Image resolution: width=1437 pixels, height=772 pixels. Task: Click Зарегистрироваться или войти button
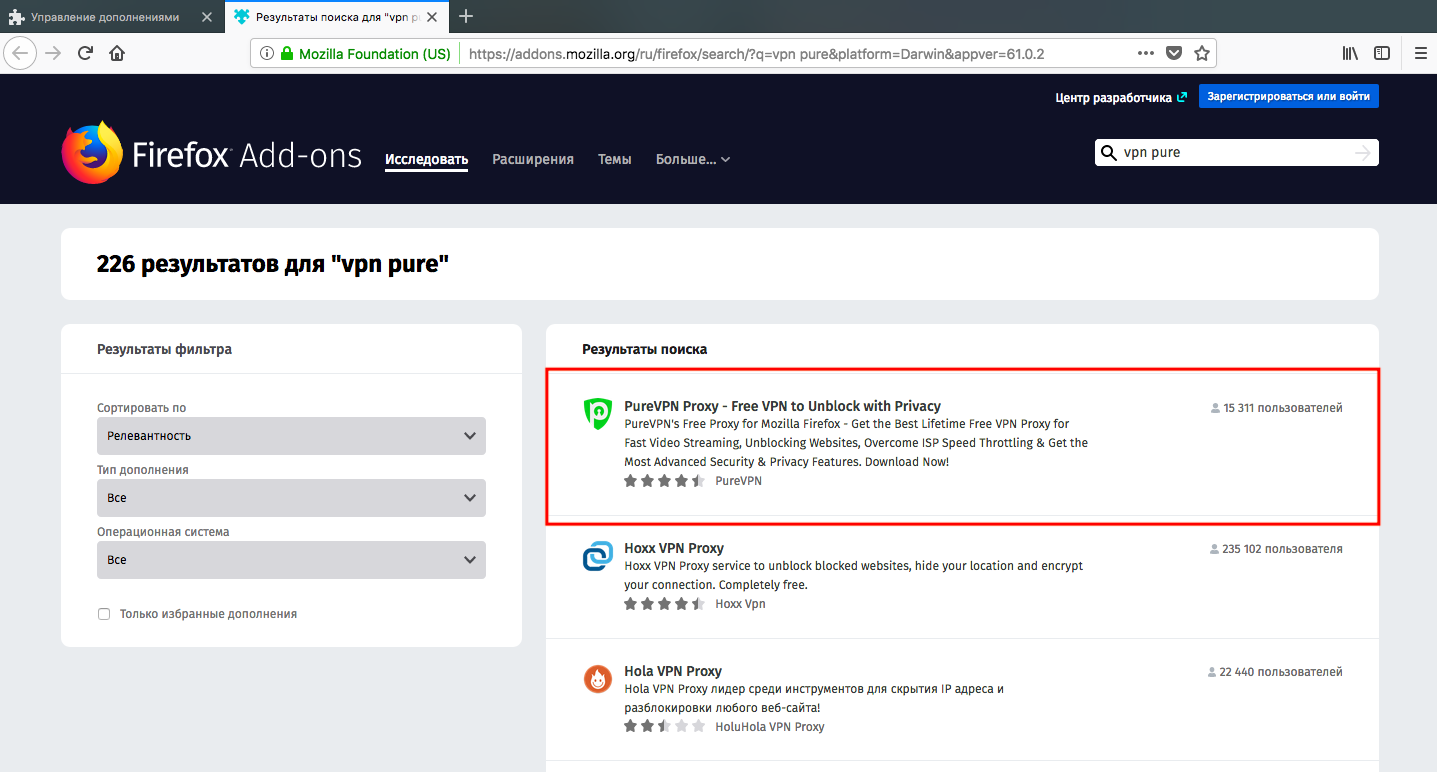1289,96
